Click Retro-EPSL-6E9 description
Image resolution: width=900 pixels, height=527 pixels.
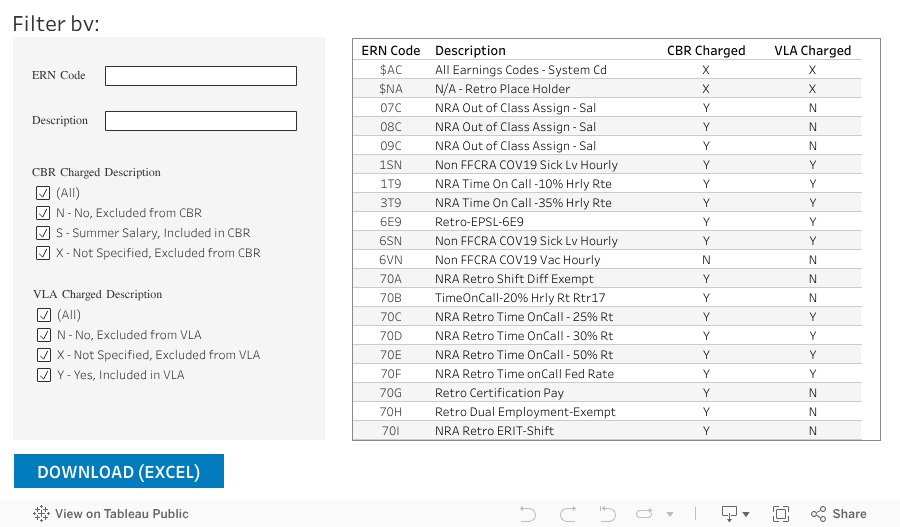479,222
